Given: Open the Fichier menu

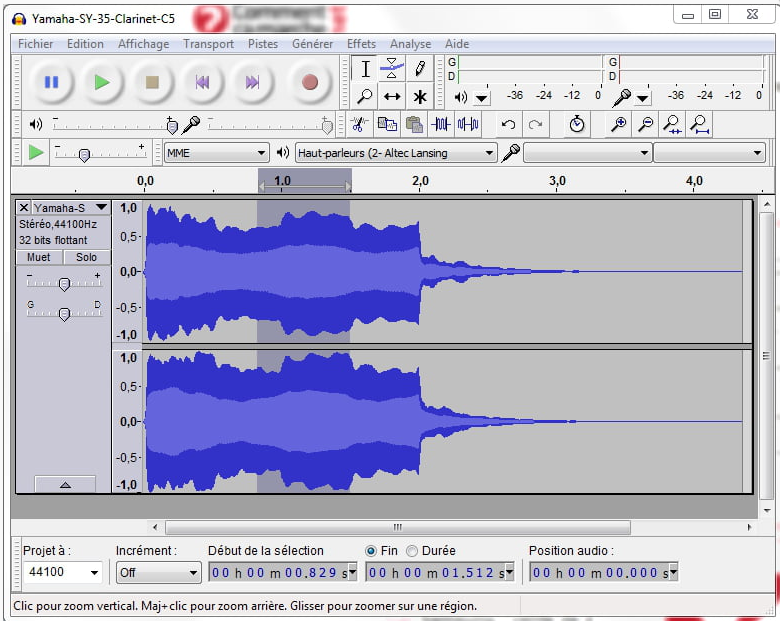Looking at the screenshot, I should coord(35,44).
